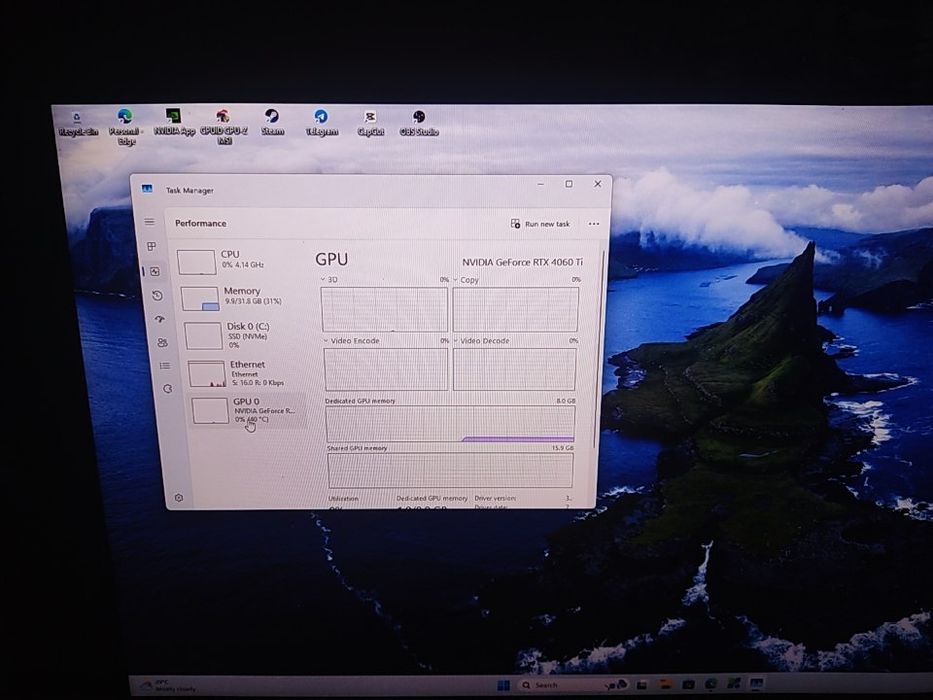Click the Memory mini usage thumbnail
933x700 pixels.
pos(200,299)
